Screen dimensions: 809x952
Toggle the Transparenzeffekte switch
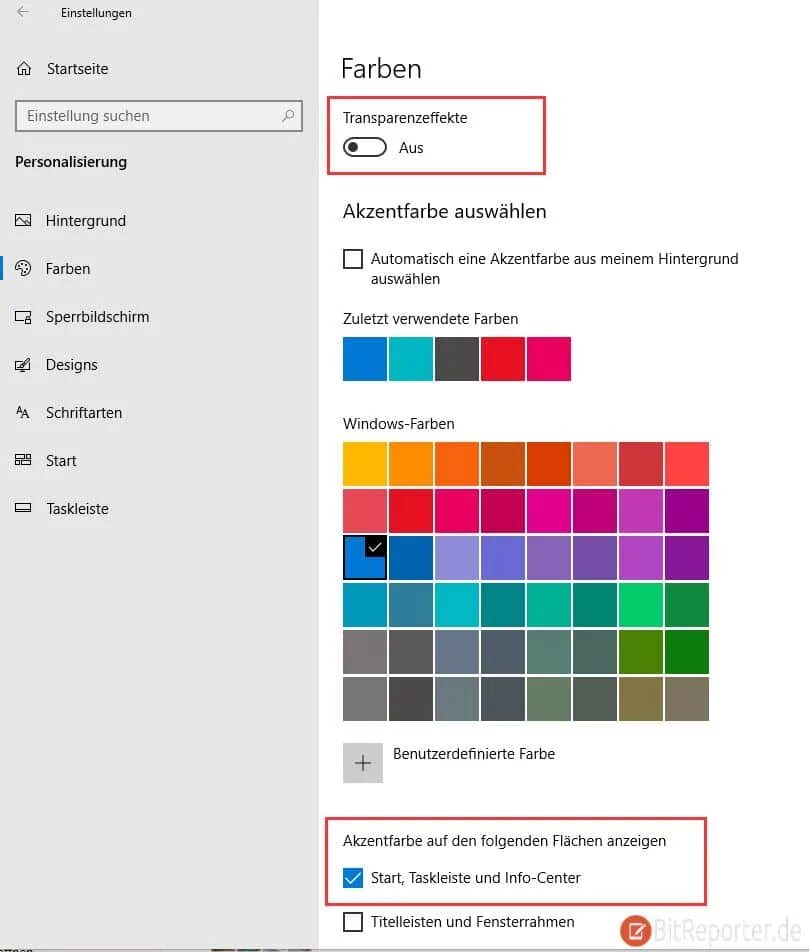pos(365,148)
